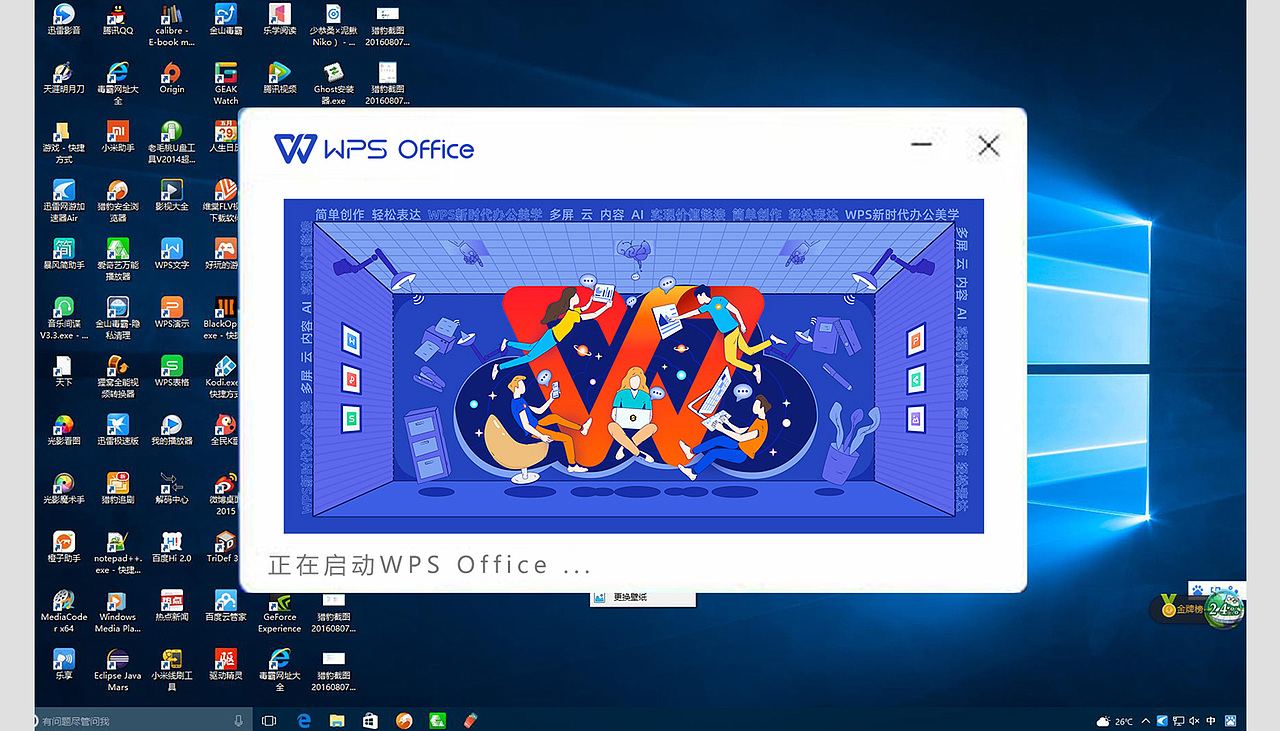This screenshot has height=731, width=1280.
Task: Open Microsoft Edge from the taskbar
Action: coord(304,720)
